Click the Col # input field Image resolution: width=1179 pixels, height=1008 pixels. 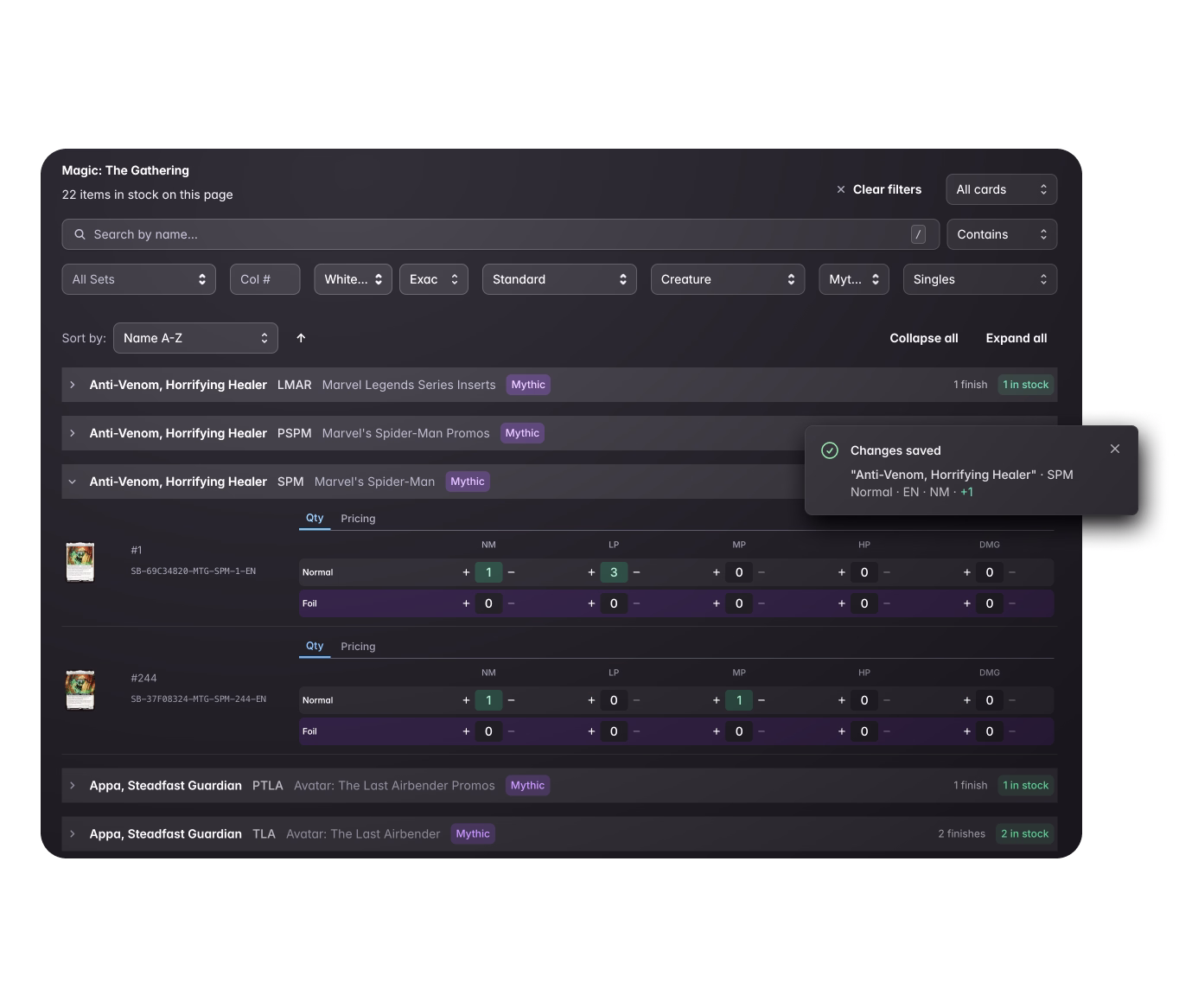pos(265,279)
